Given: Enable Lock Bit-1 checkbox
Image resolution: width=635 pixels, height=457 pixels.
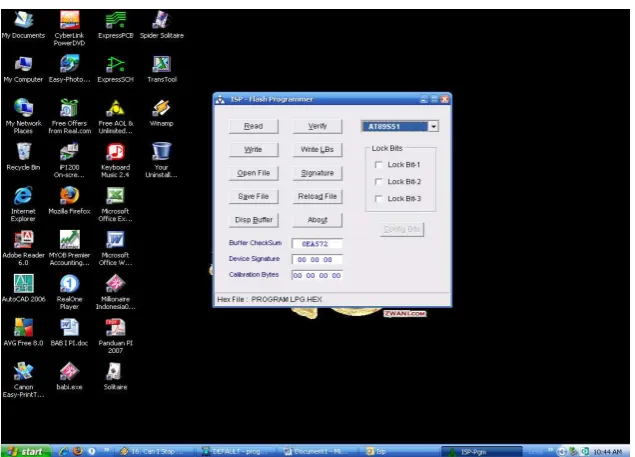Looking at the screenshot, I should point(379,165).
